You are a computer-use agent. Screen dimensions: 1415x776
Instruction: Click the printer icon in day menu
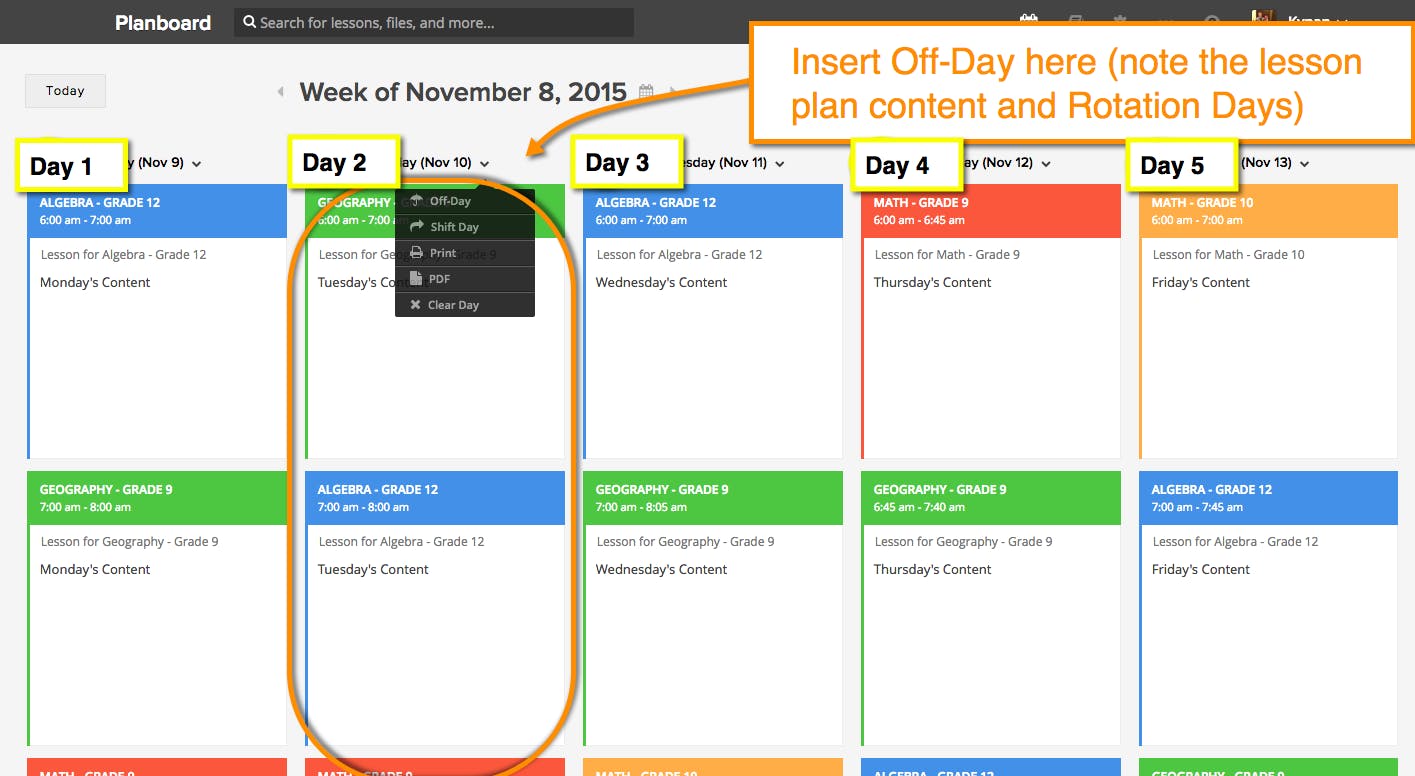[416, 253]
